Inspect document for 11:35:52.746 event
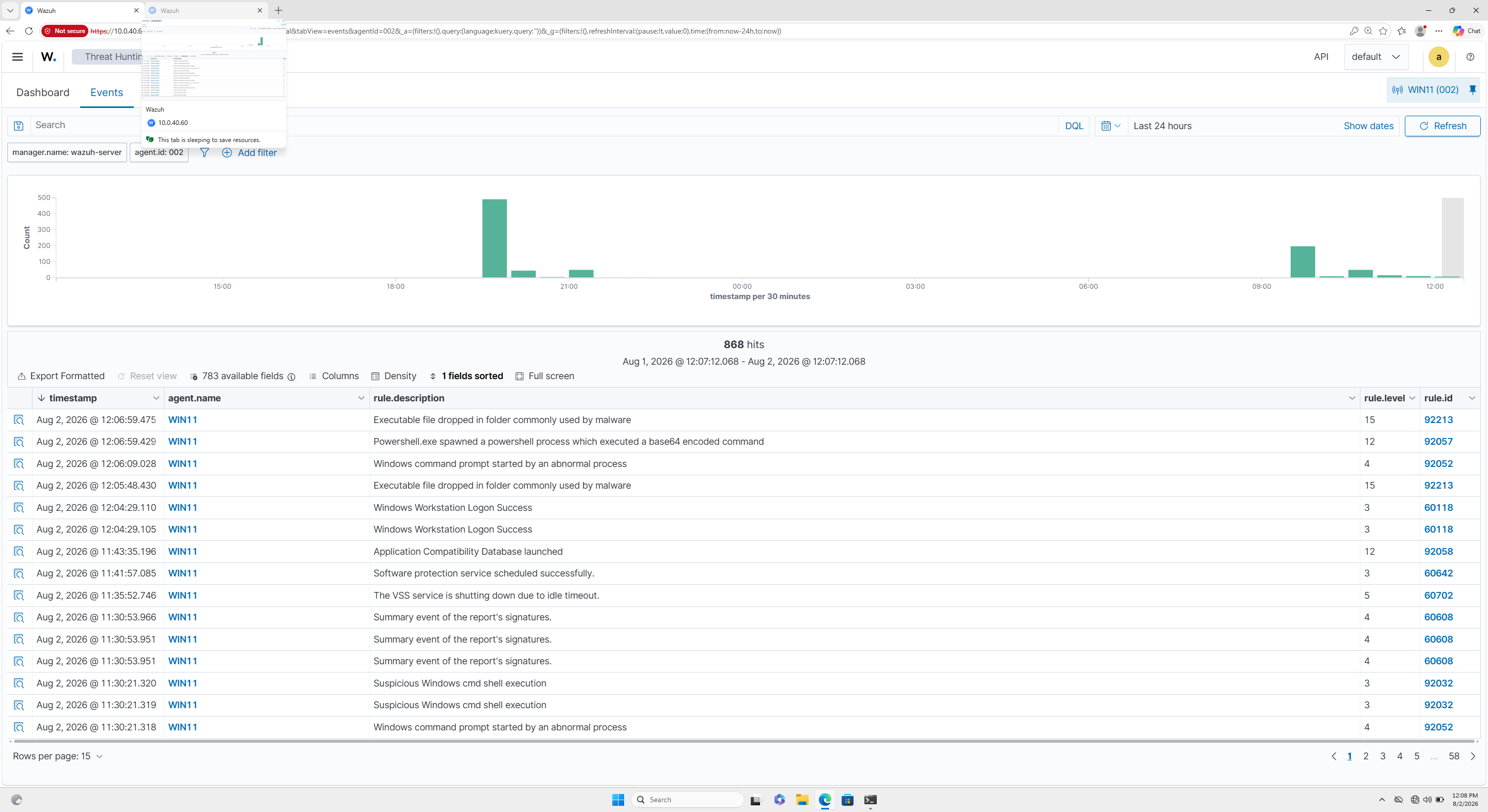Viewport: 1488px width, 812px height. pos(19,596)
